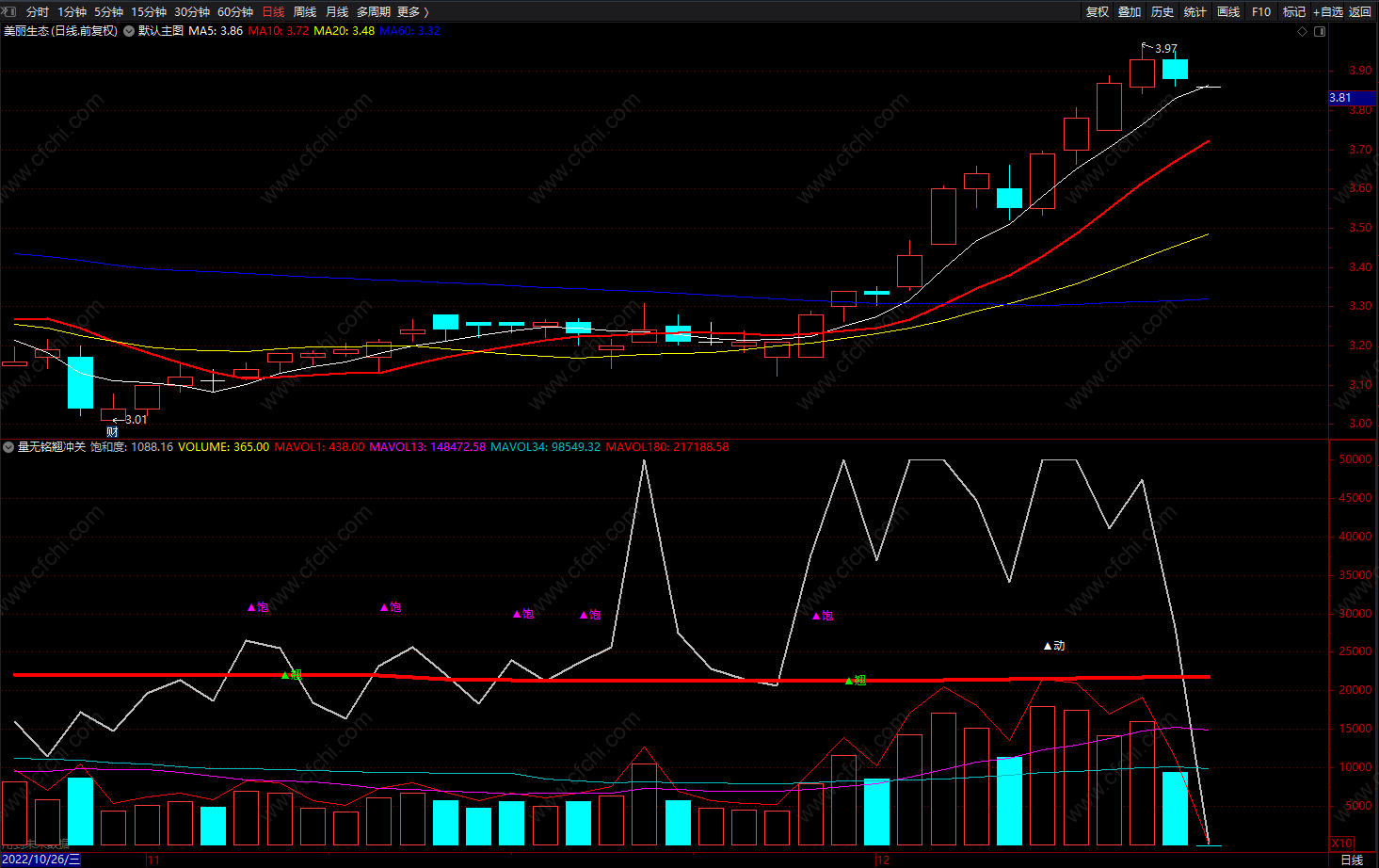Viewport: 1379px width, 868px height.
Task: Click the 财 finance marker below the 3.01 low
Action: point(112,432)
